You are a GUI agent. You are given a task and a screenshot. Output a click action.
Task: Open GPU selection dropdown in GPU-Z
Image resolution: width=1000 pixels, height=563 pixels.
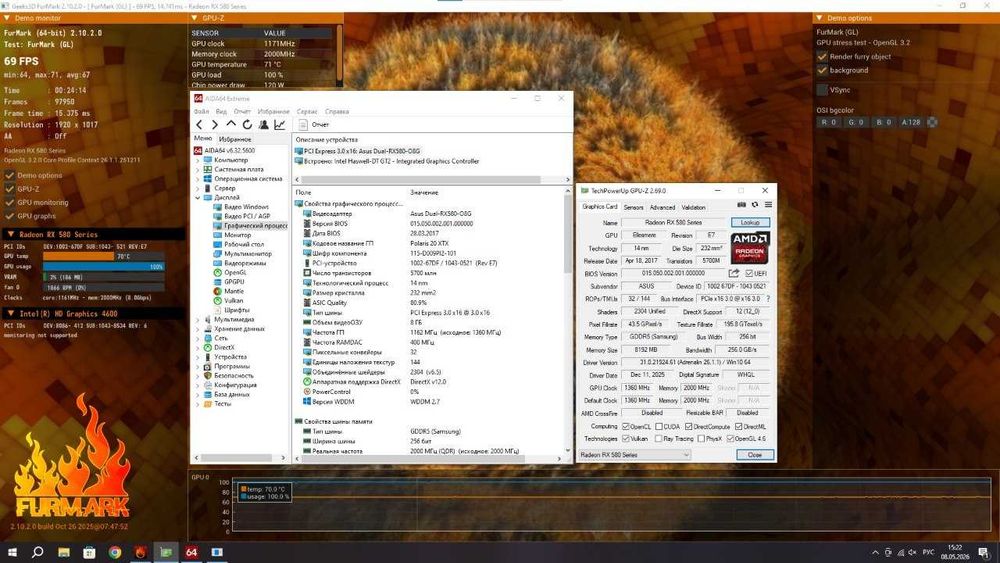[634, 455]
